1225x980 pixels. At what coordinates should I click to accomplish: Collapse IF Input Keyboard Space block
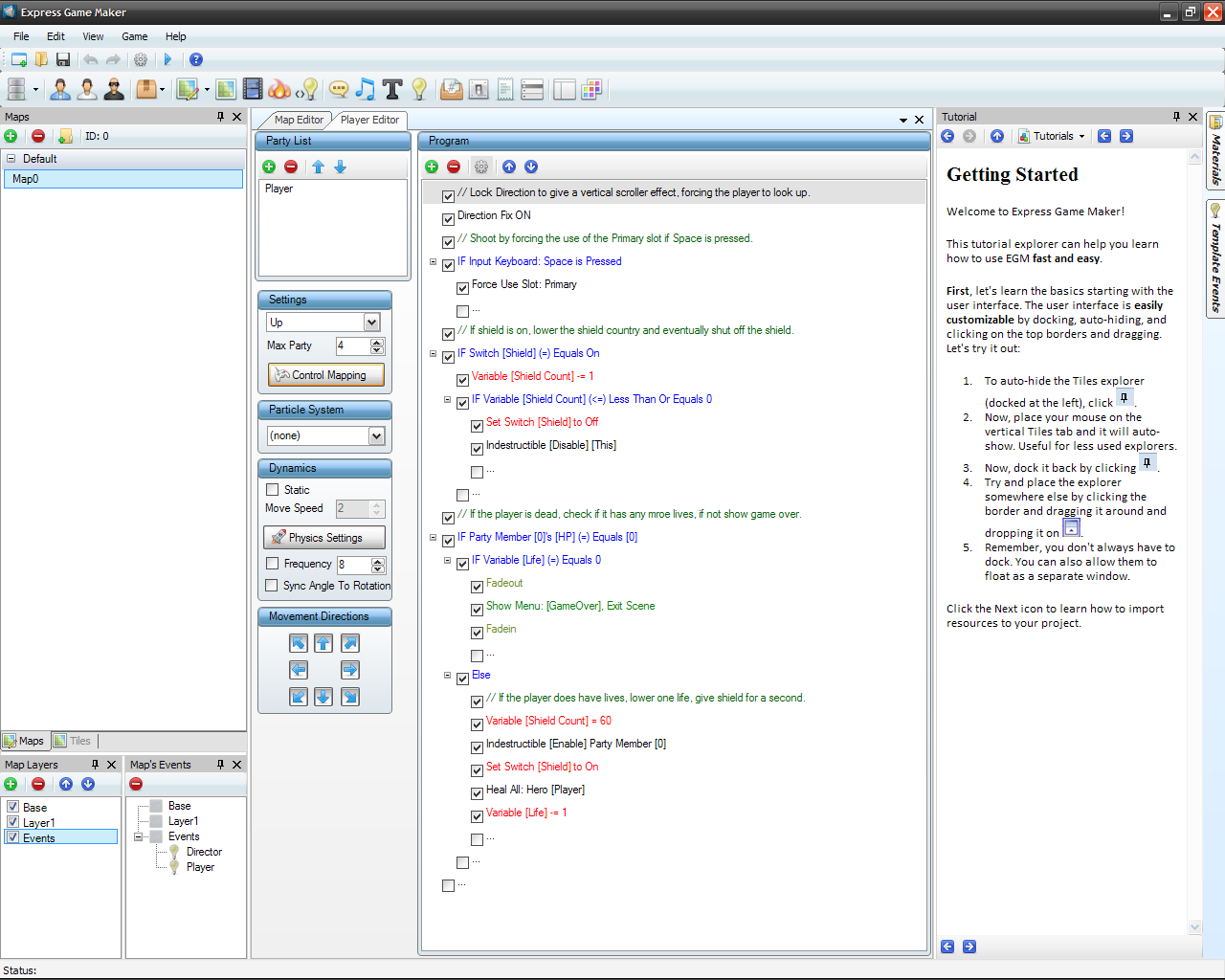(x=433, y=261)
